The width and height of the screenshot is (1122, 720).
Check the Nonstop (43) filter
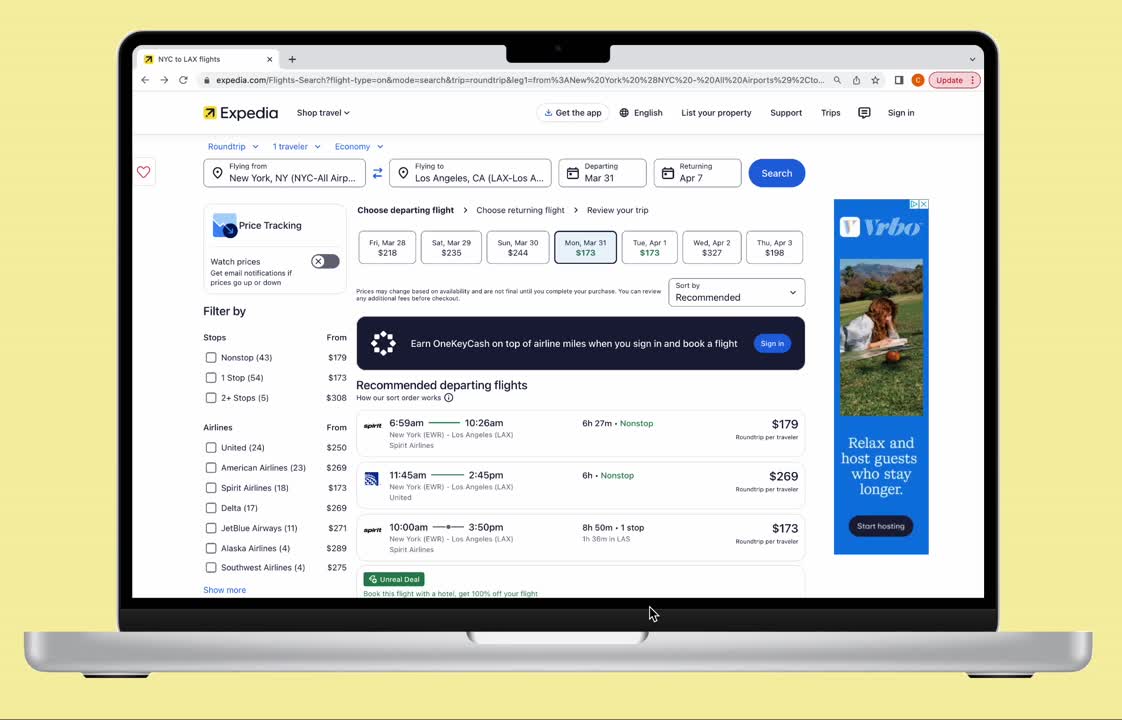pyautogui.click(x=211, y=358)
